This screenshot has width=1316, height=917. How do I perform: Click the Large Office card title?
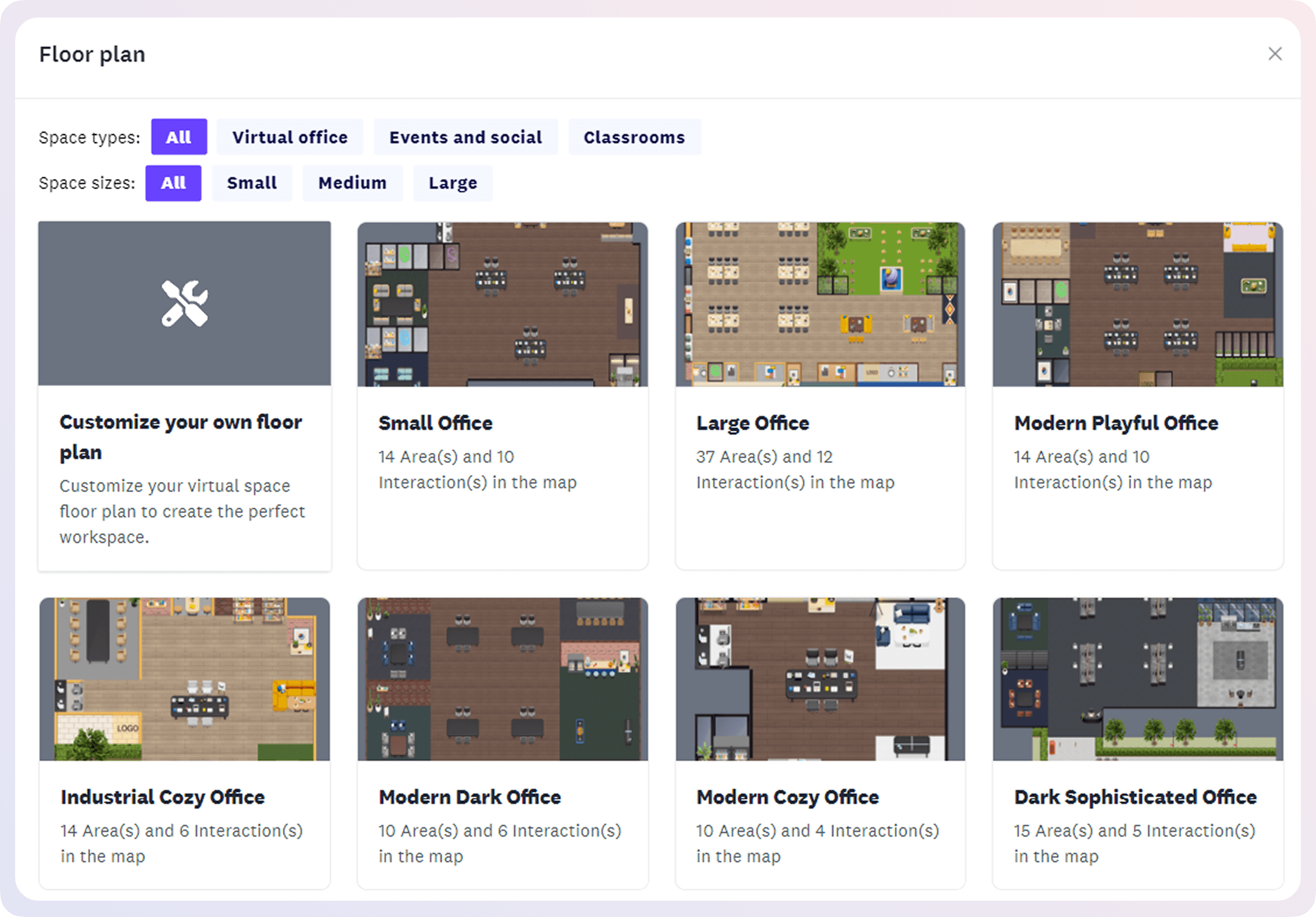pyautogui.click(x=752, y=423)
